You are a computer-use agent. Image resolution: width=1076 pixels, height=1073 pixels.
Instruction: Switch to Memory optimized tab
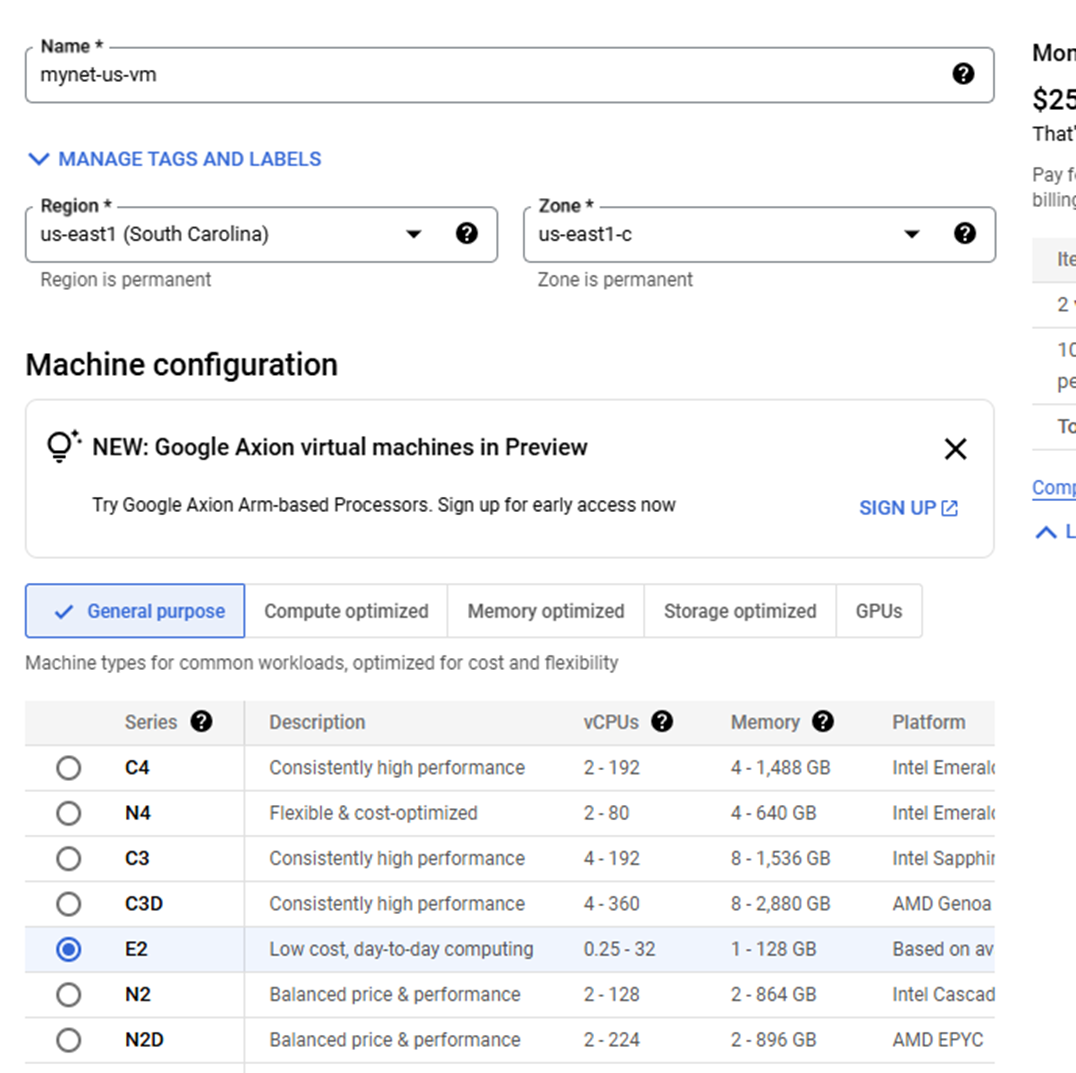pyautogui.click(x=546, y=611)
